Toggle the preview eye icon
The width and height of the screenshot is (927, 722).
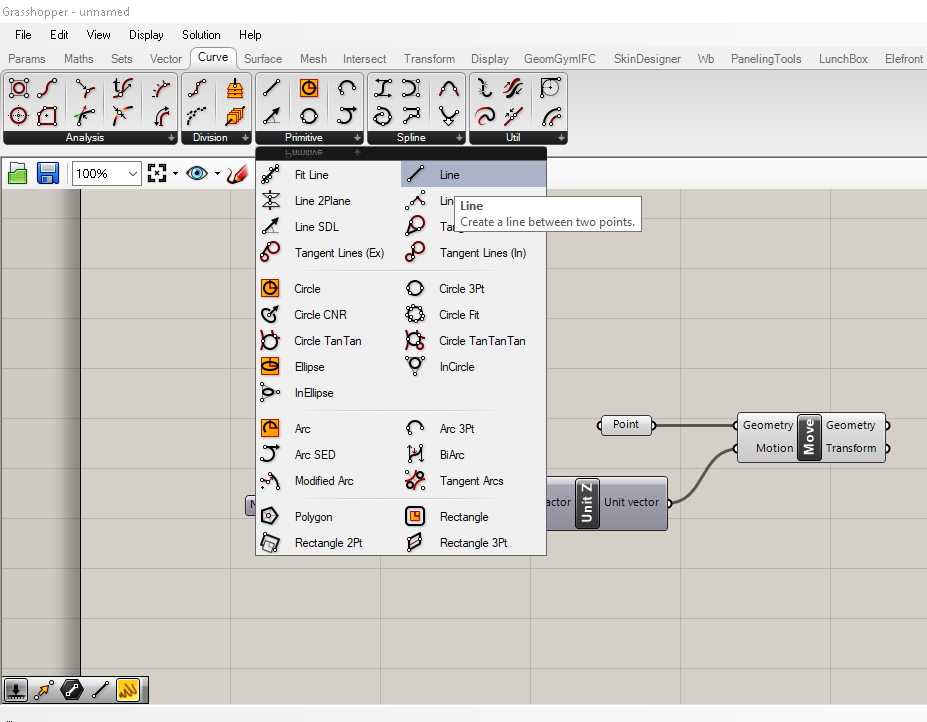click(197, 174)
